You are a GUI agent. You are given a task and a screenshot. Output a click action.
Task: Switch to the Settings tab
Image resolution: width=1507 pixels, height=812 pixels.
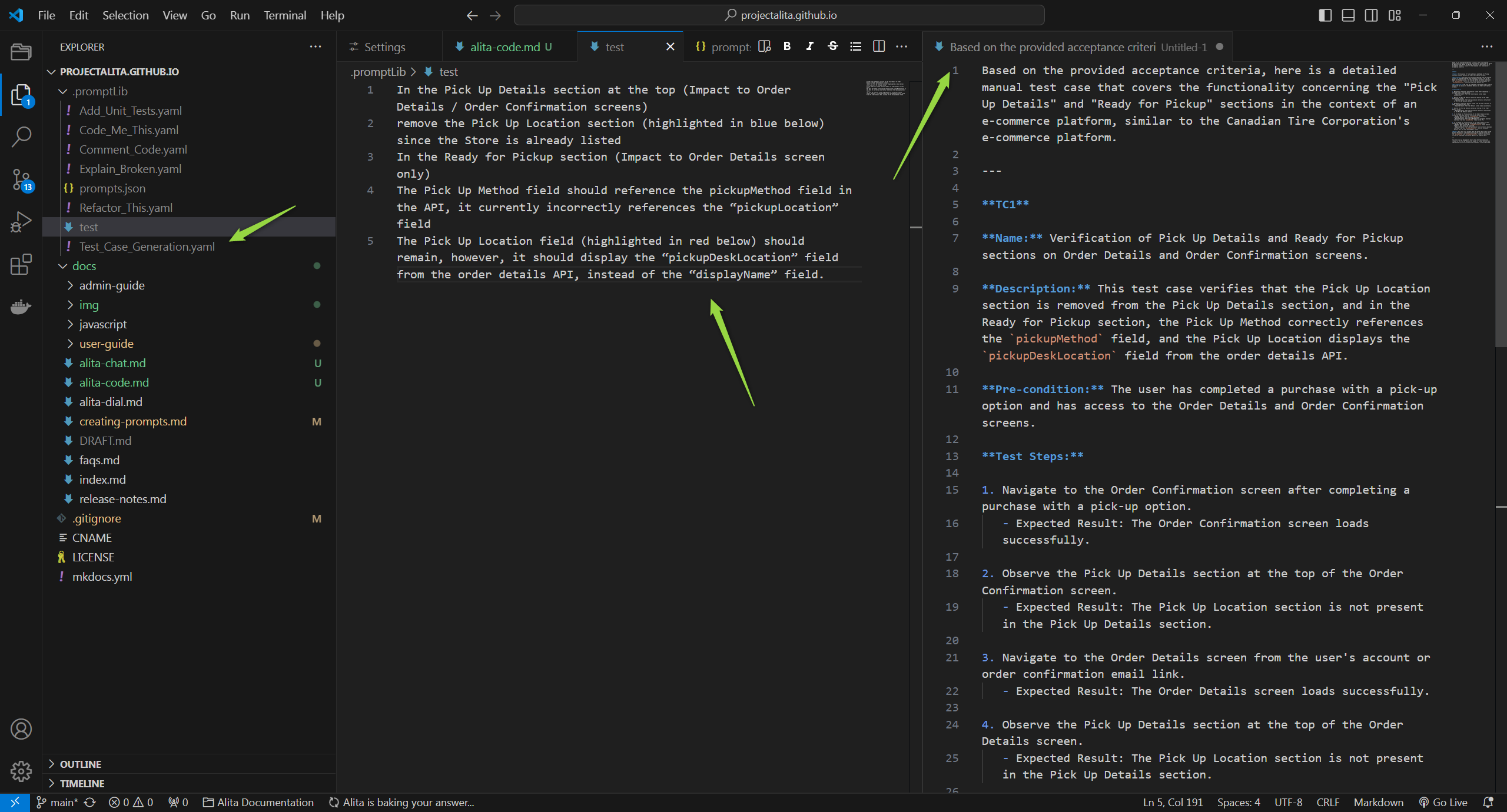pyautogui.click(x=384, y=47)
